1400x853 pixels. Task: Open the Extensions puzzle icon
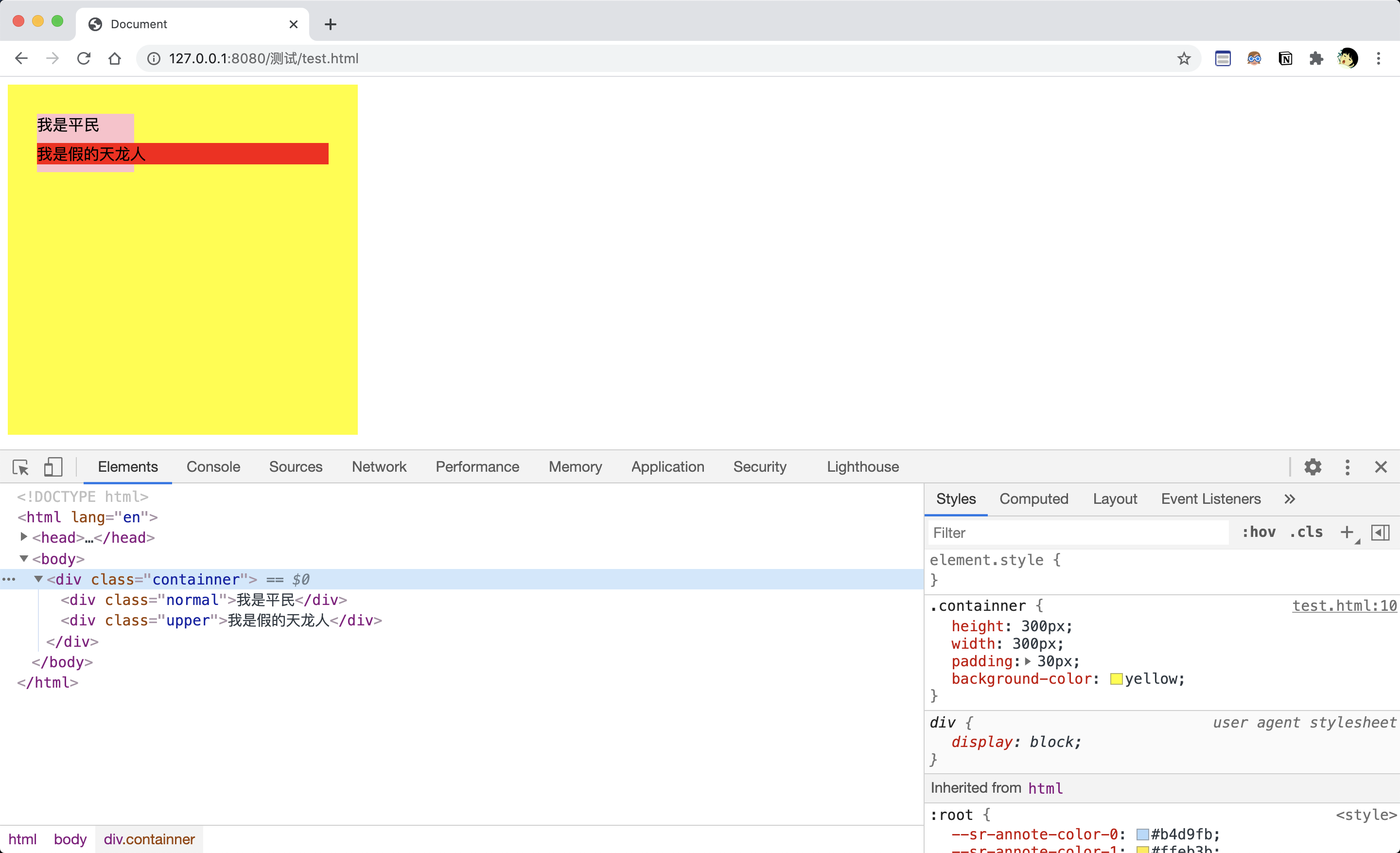coord(1316,58)
